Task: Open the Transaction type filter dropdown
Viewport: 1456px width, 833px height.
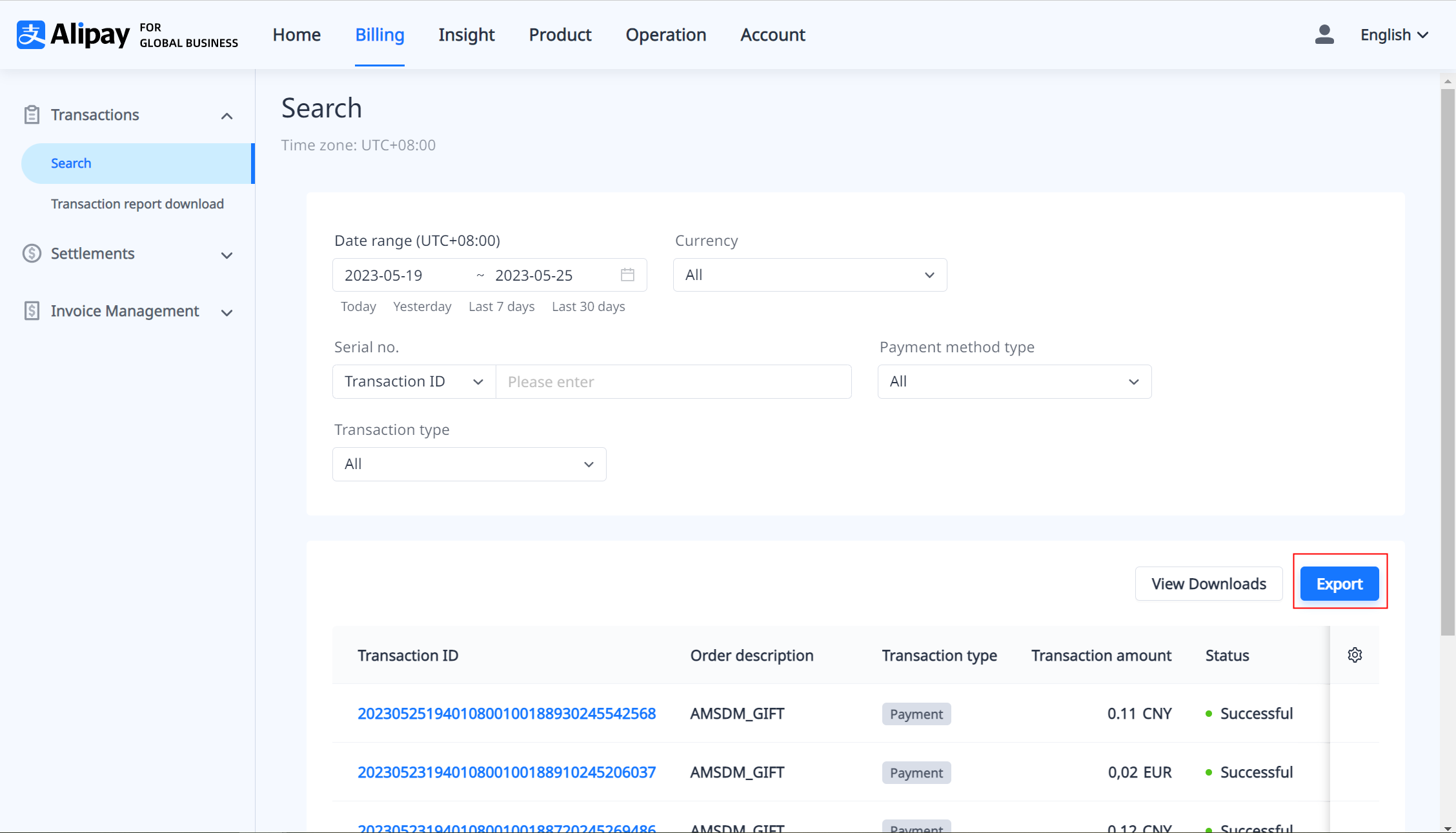Action: [x=469, y=464]
